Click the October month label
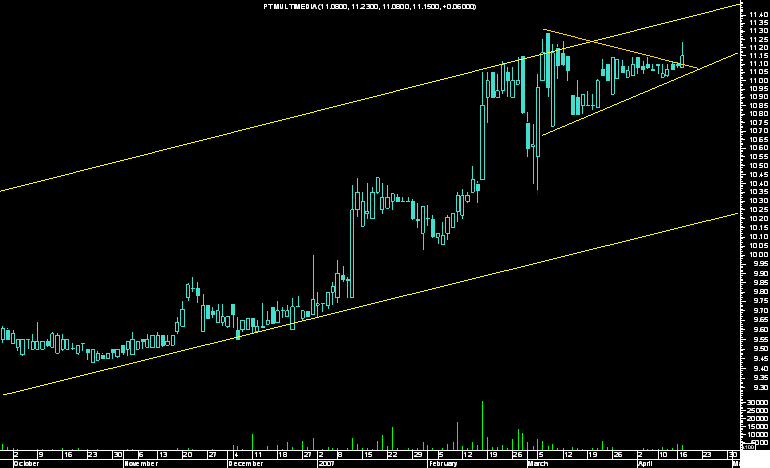The width and height of the screenshot is (770, 468). point(26,464)
